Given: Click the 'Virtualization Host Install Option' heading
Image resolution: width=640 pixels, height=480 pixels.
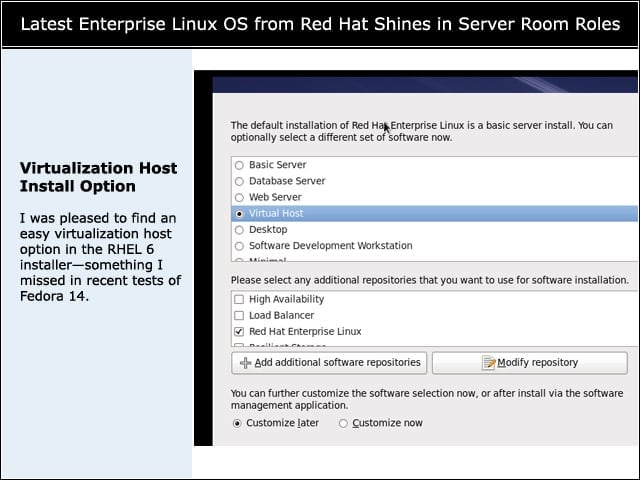Looking at the screenshot, I should 98,177.
